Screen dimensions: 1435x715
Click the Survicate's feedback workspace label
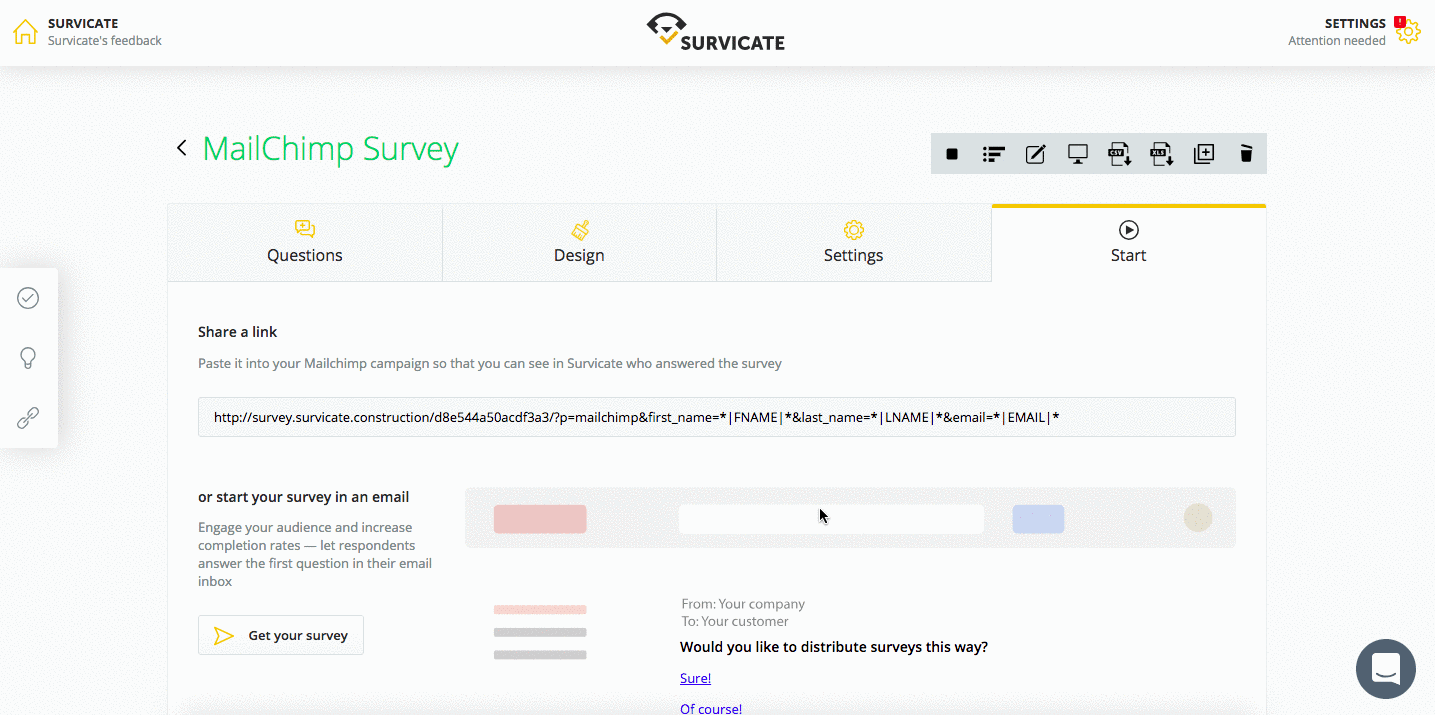coord(105,41)
